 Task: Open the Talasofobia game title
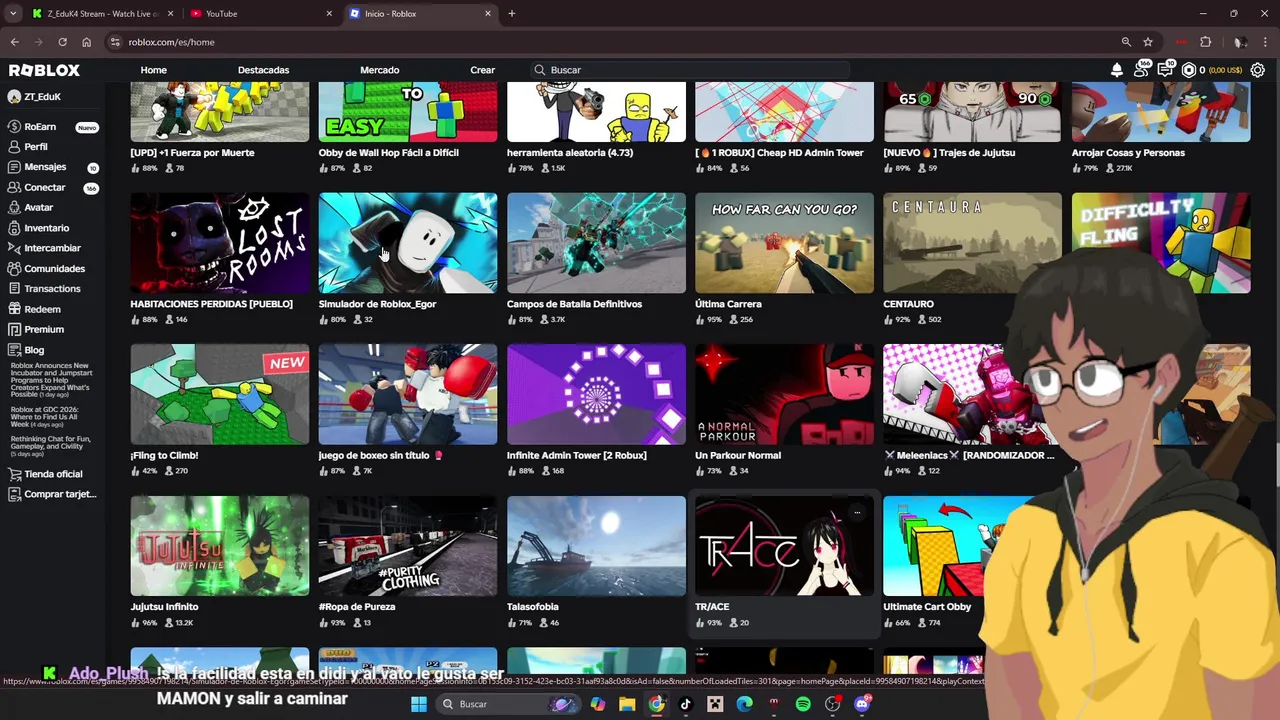click(x=532, y=607)
